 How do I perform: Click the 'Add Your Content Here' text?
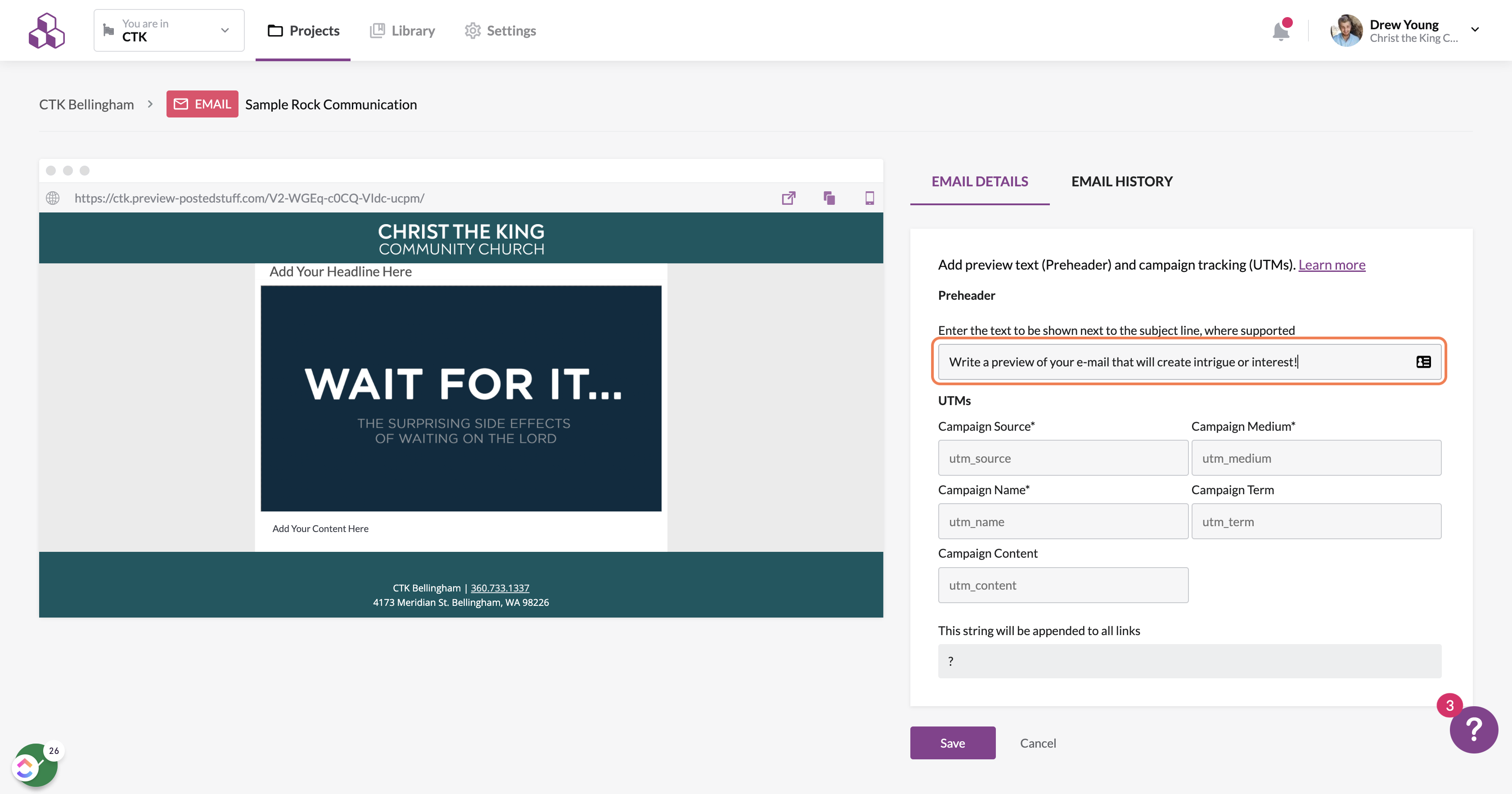[x=320, y=528]
